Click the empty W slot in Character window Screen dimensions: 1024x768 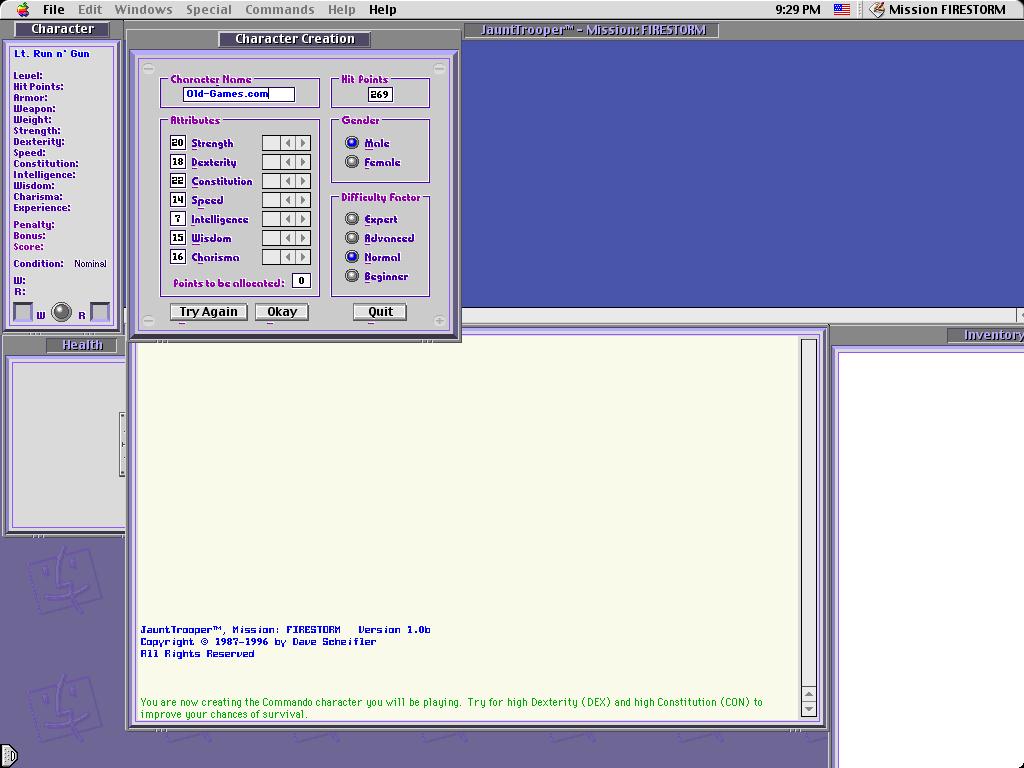point(23,312)
